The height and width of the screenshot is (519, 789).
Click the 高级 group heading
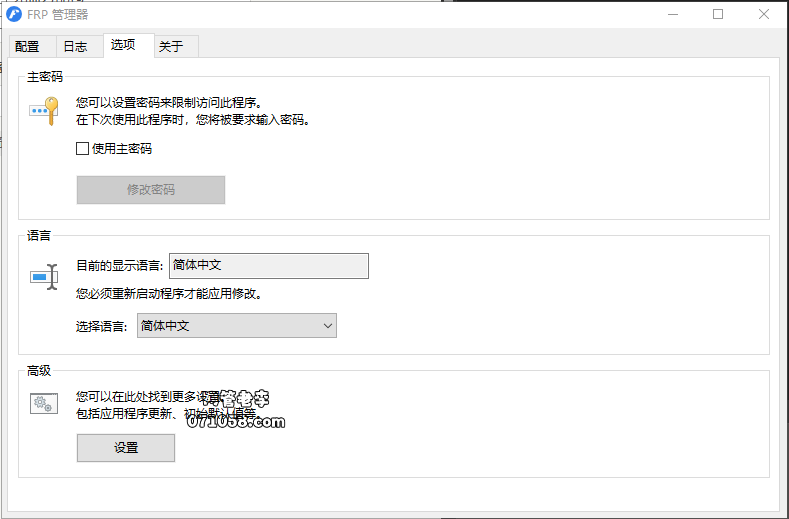[x=39, y=371]
